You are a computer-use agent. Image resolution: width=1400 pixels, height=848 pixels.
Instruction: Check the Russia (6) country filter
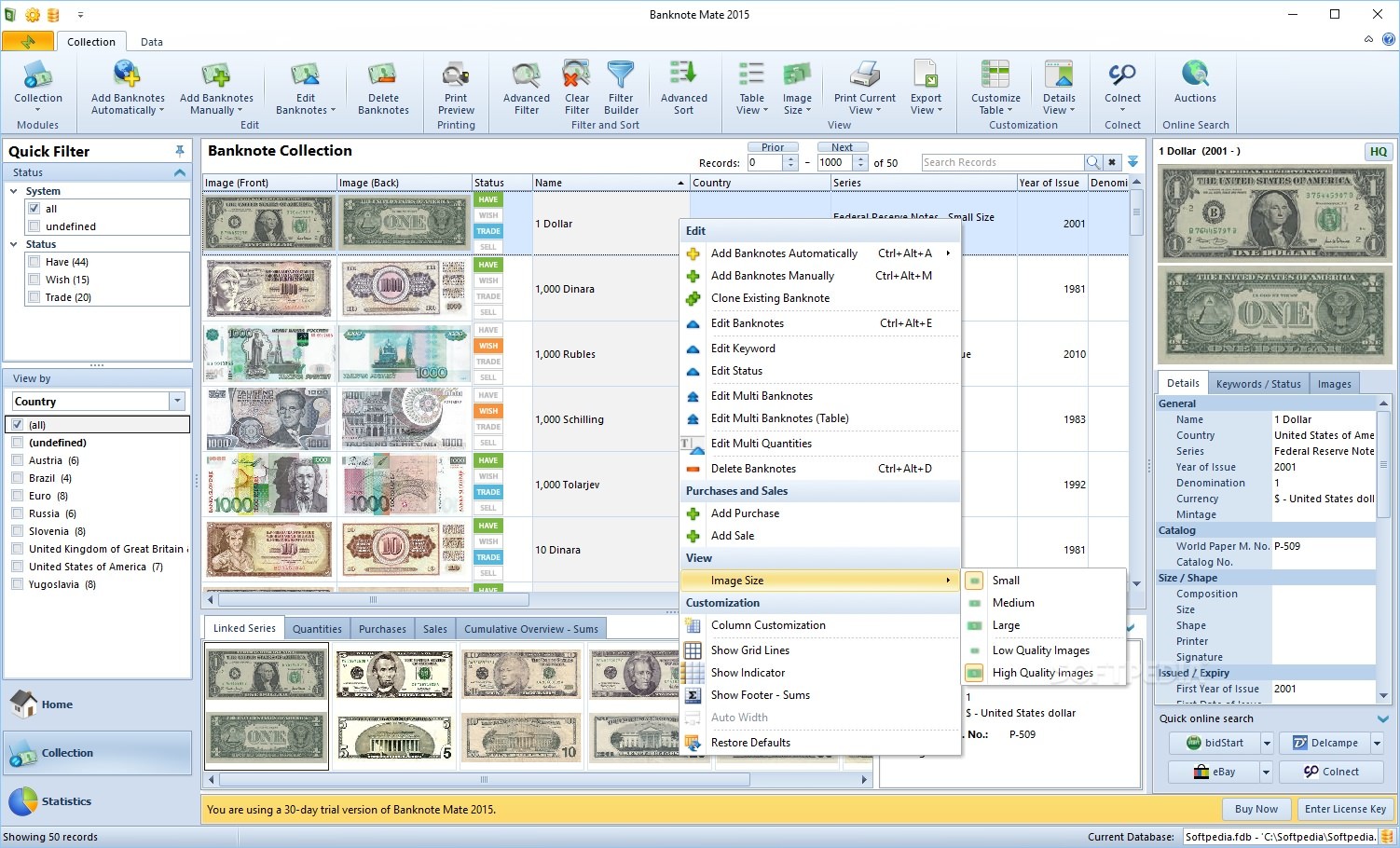point(17,513)
